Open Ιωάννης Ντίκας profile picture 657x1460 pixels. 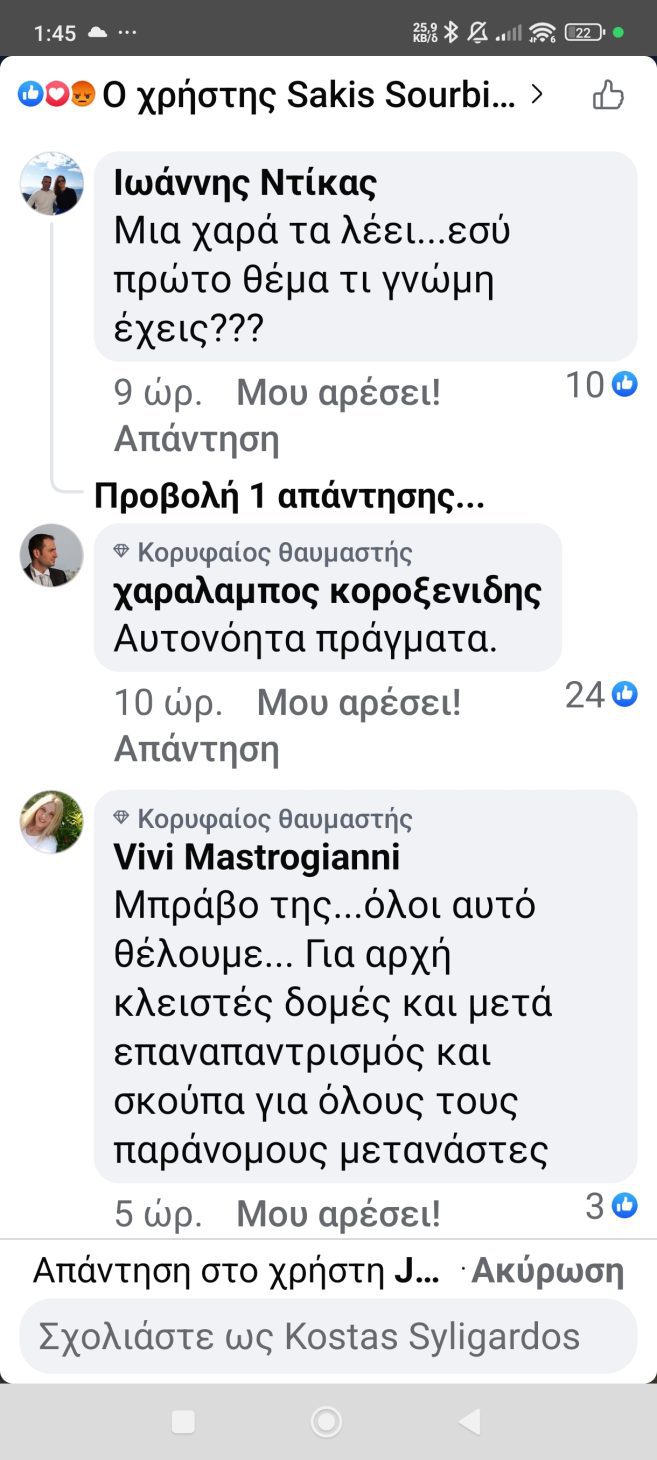click(52, 184)
